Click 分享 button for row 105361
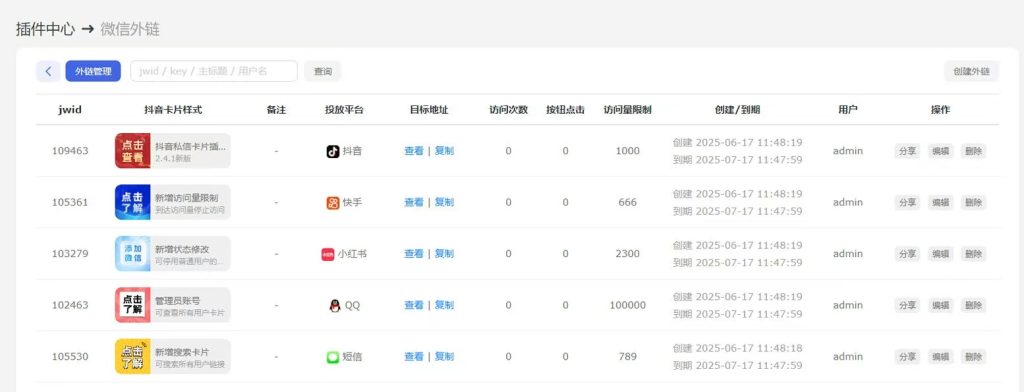Image resolution: width=1024 pixels, height=392 pixels. point(907,203)
